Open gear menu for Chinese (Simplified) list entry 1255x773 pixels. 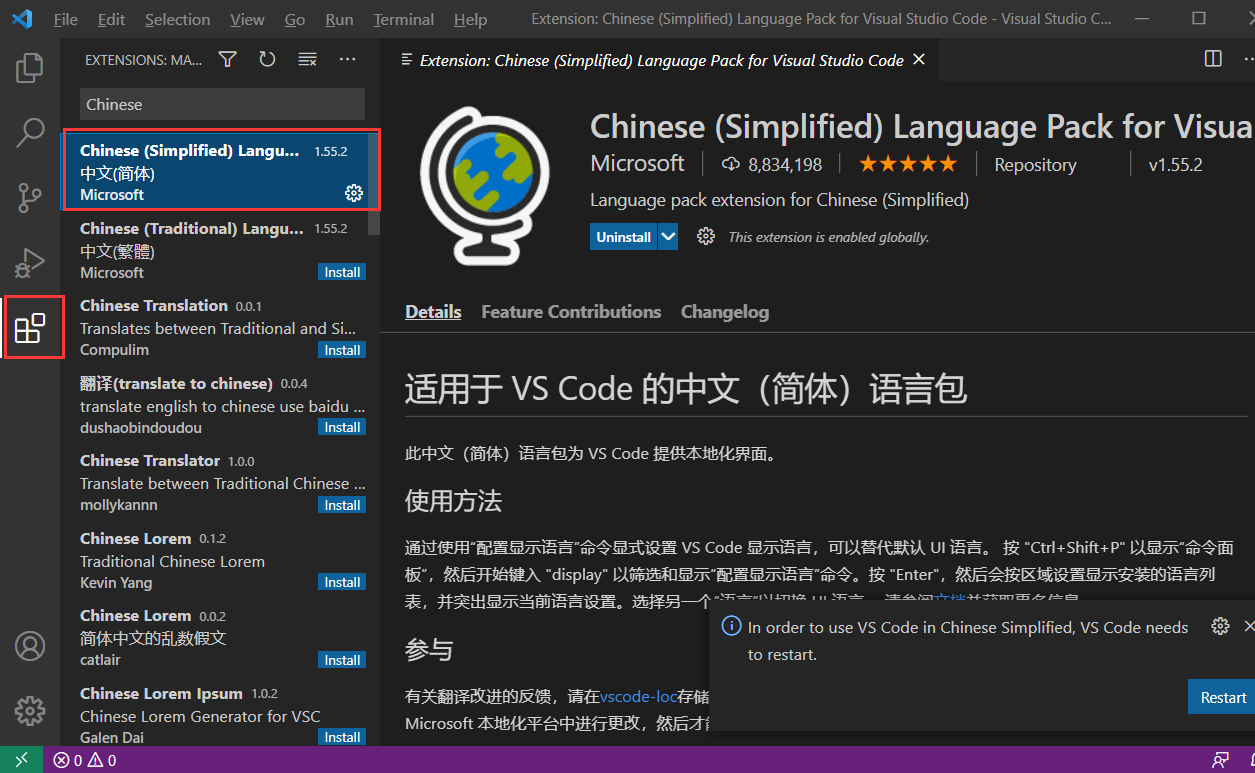coord(354,193)
